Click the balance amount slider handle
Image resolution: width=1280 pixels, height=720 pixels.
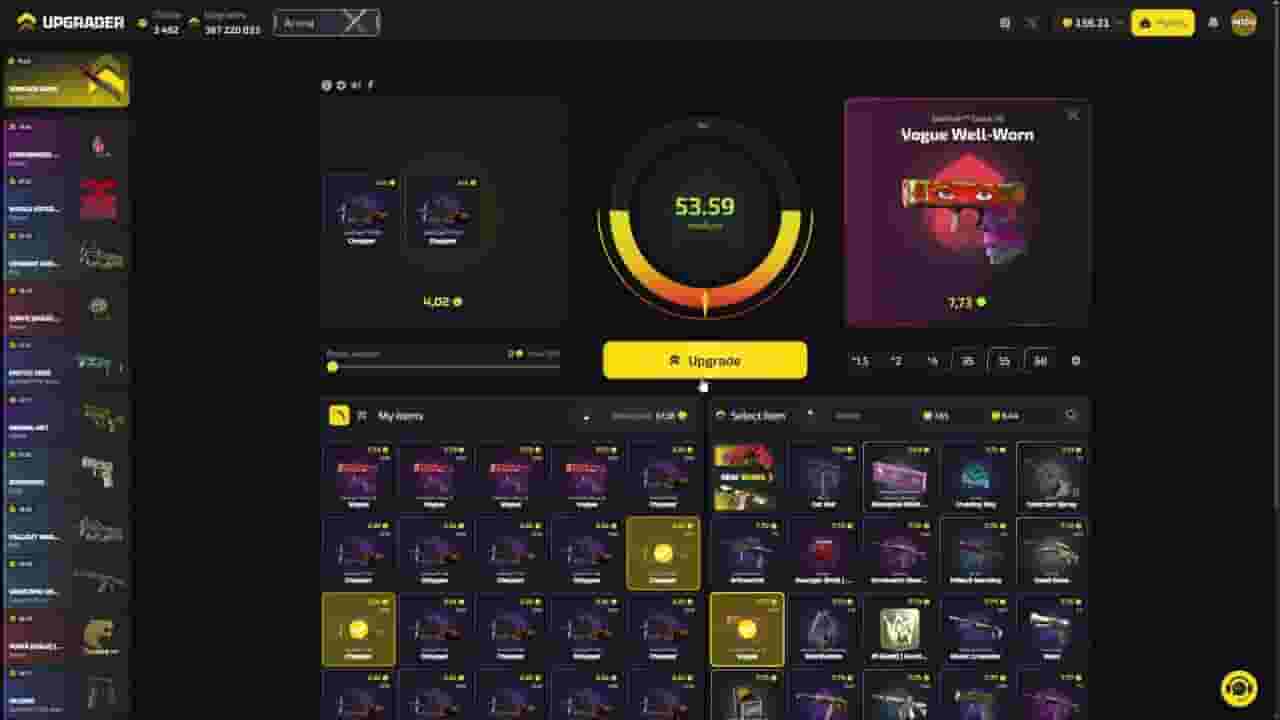(x=332, y=367)
